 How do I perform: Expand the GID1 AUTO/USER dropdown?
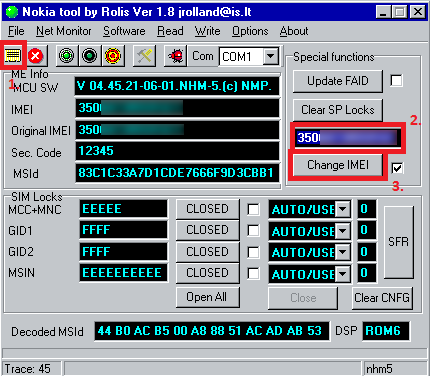pyautogui.click(x=342, y=231)
